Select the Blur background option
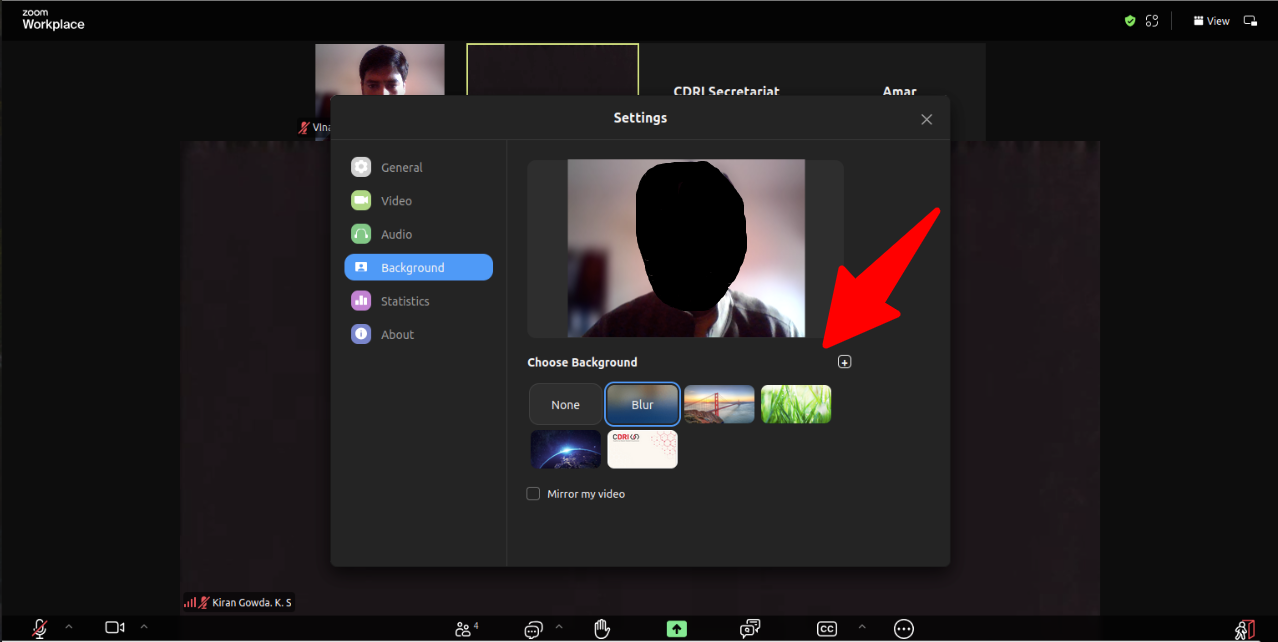This screenshot has width=1278, height=642. tap(643, 404)
